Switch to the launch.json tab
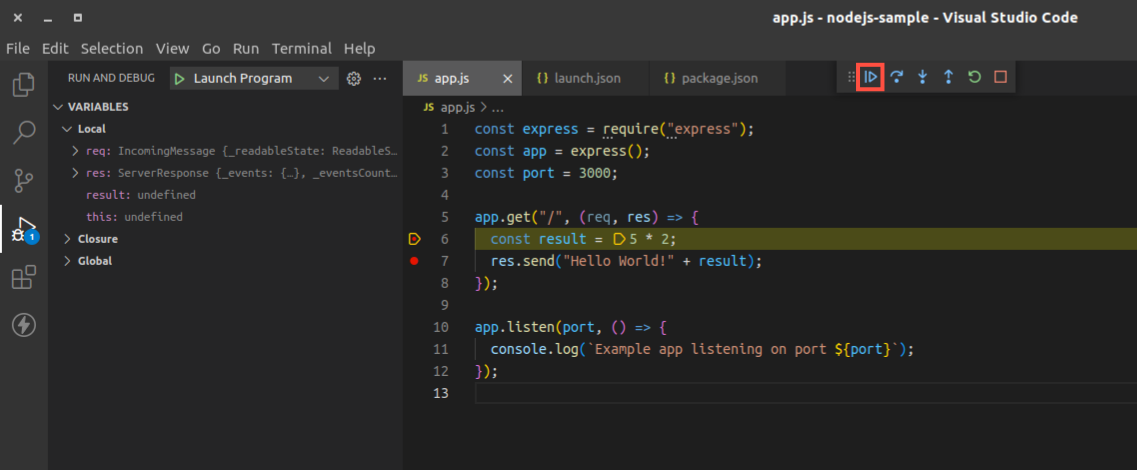The height and width of the screenshot is (470, 1137). [587, 78]
